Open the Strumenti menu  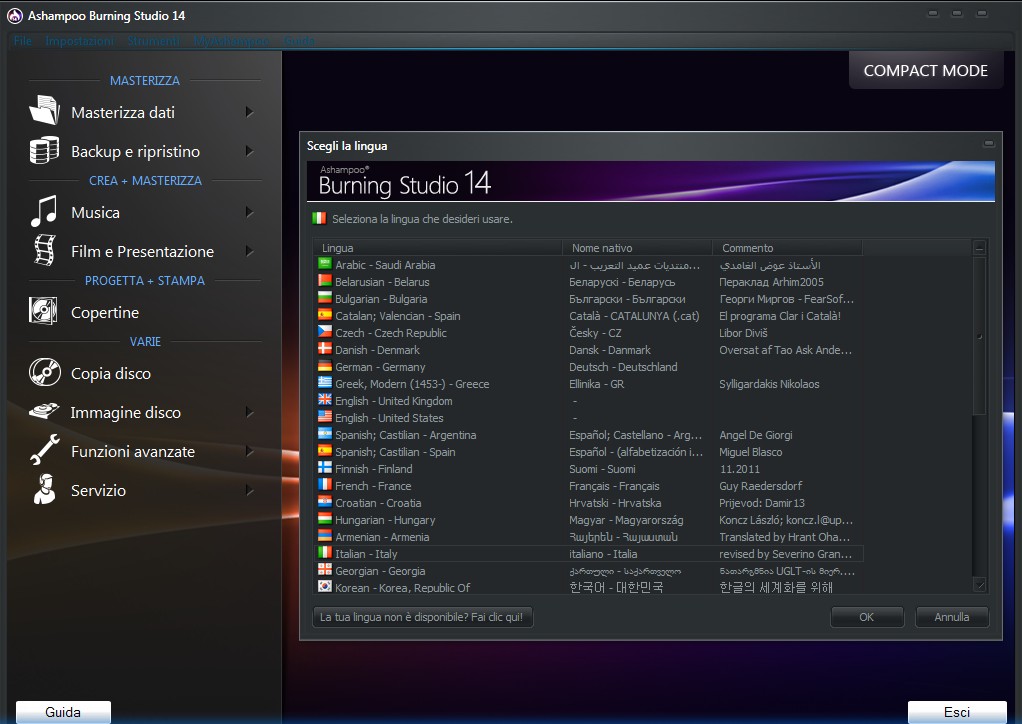153,41
